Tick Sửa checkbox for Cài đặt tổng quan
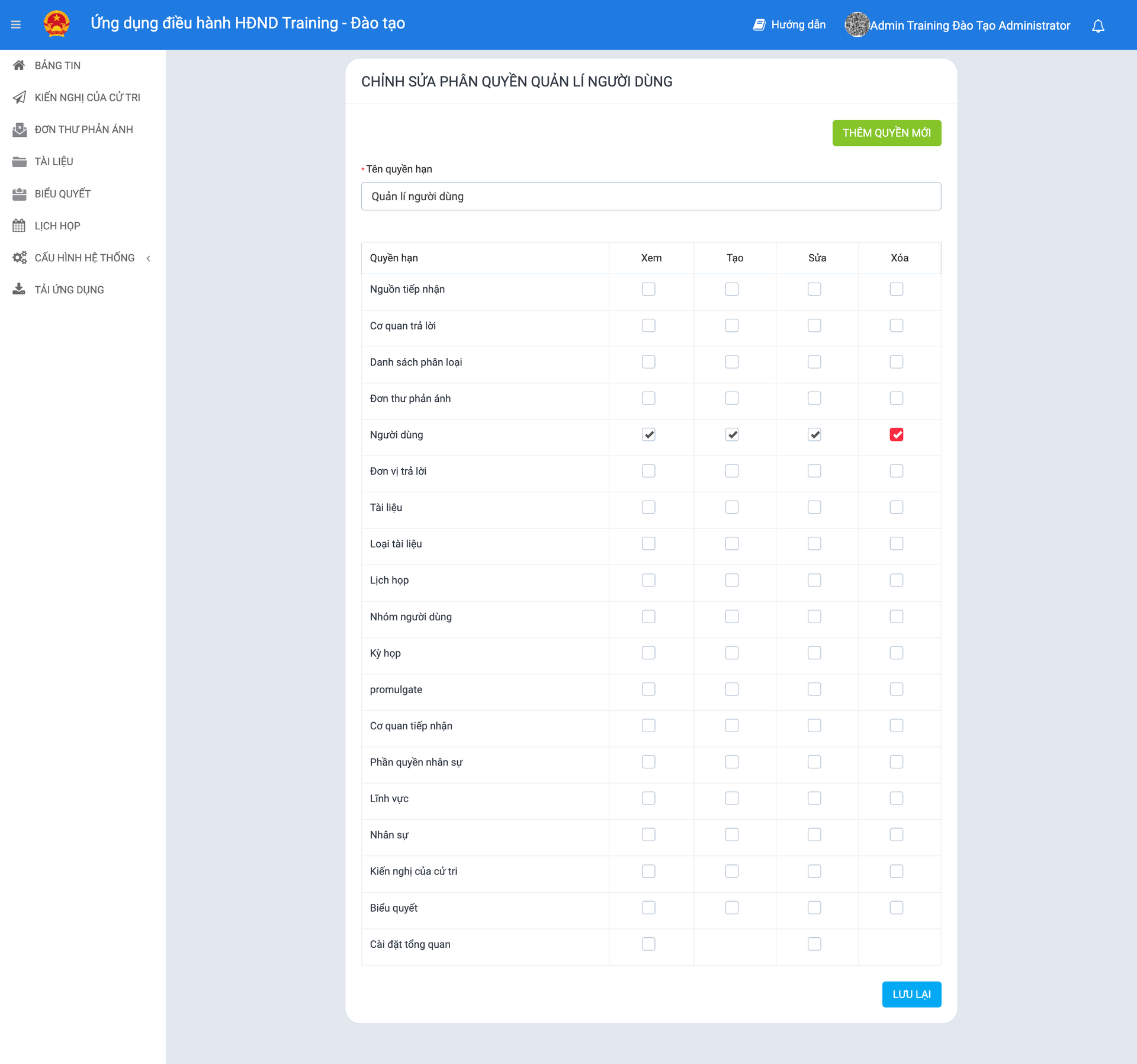The height and width of the screenshot is (1064, 1137). pos(814,944)
